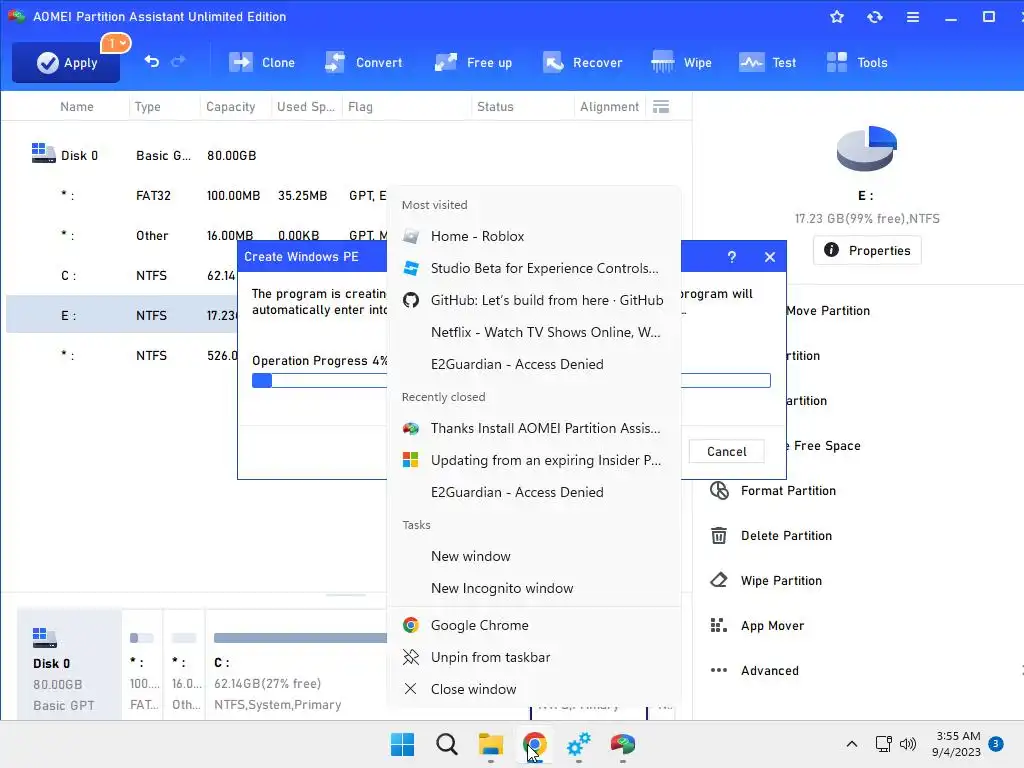Open notifications badge showing 3

click(996, 743)
